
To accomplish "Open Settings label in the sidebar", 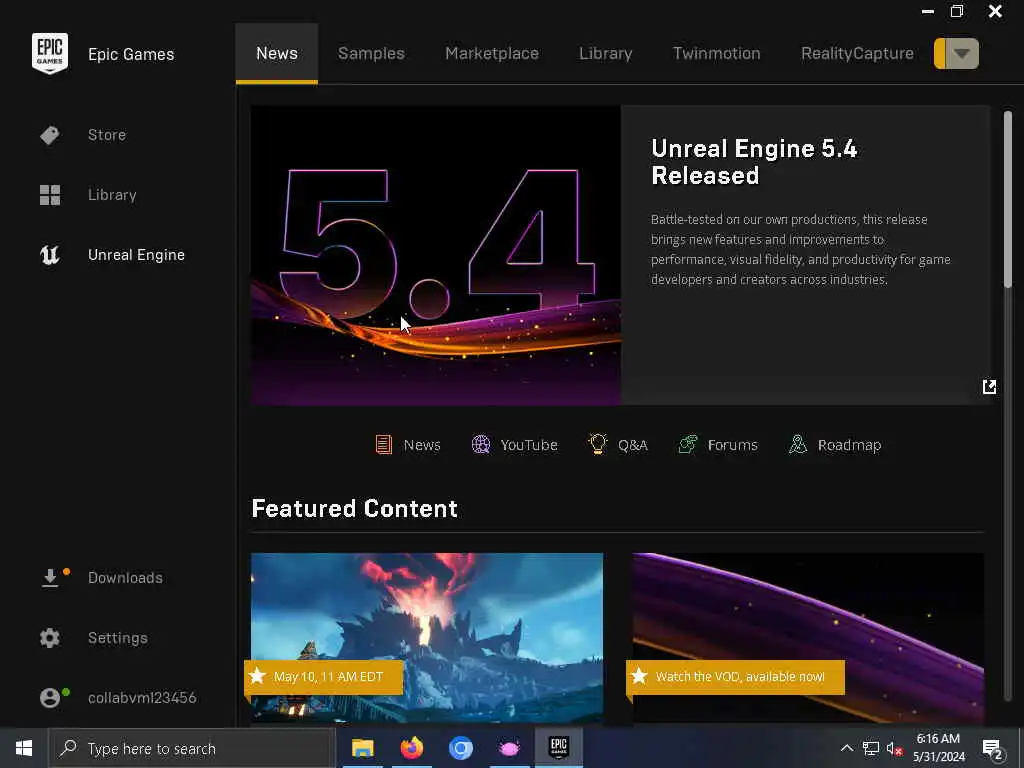I will click(118, 638).
